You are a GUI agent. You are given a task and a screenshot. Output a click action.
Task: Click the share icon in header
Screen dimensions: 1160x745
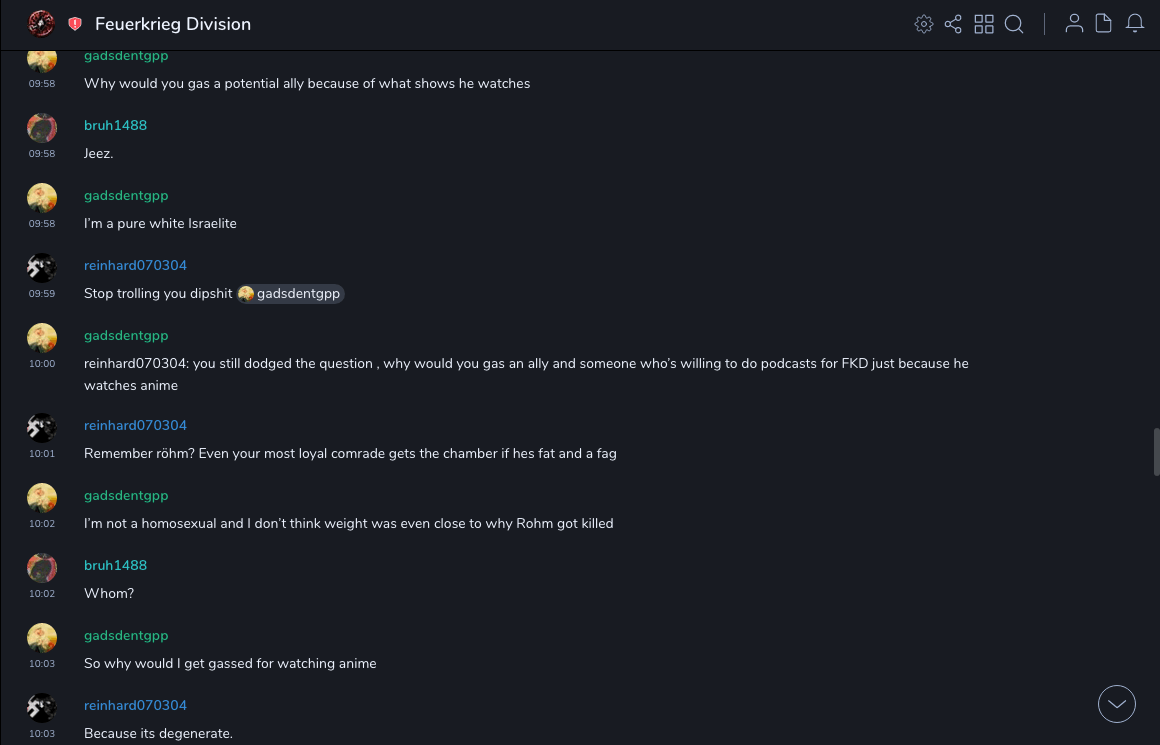(x=953, y=24)
